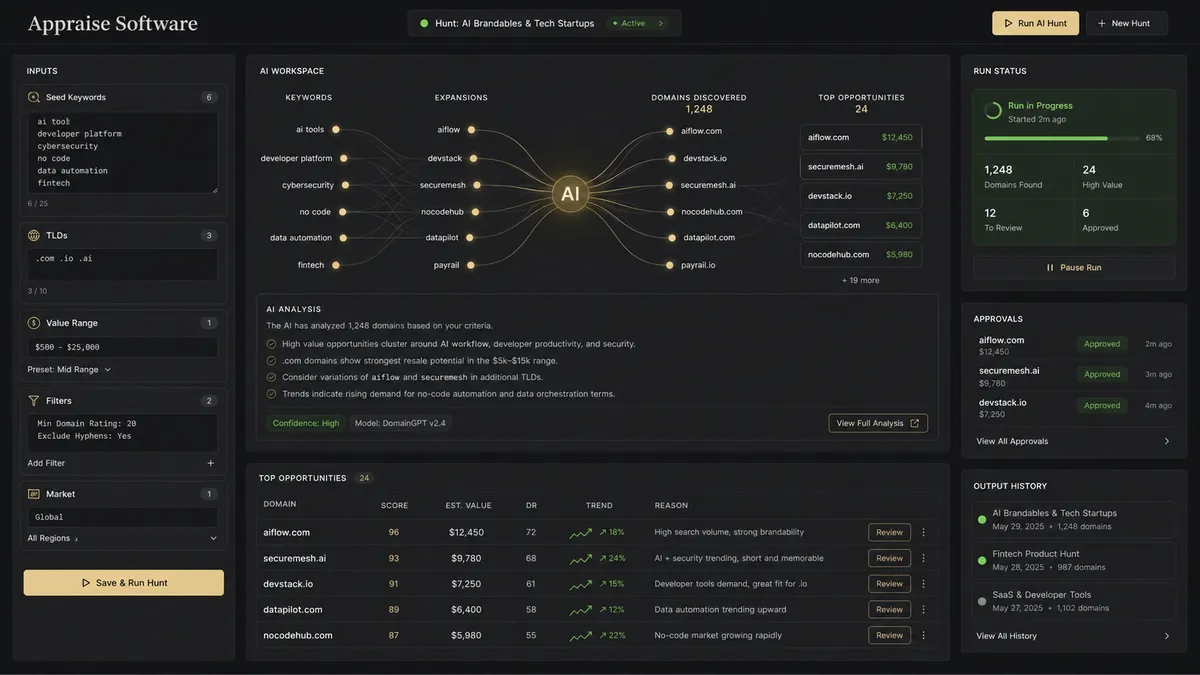1200x675 pixels.
Task: Open the hunt selector chevron in header
Action: click(661, 23)
